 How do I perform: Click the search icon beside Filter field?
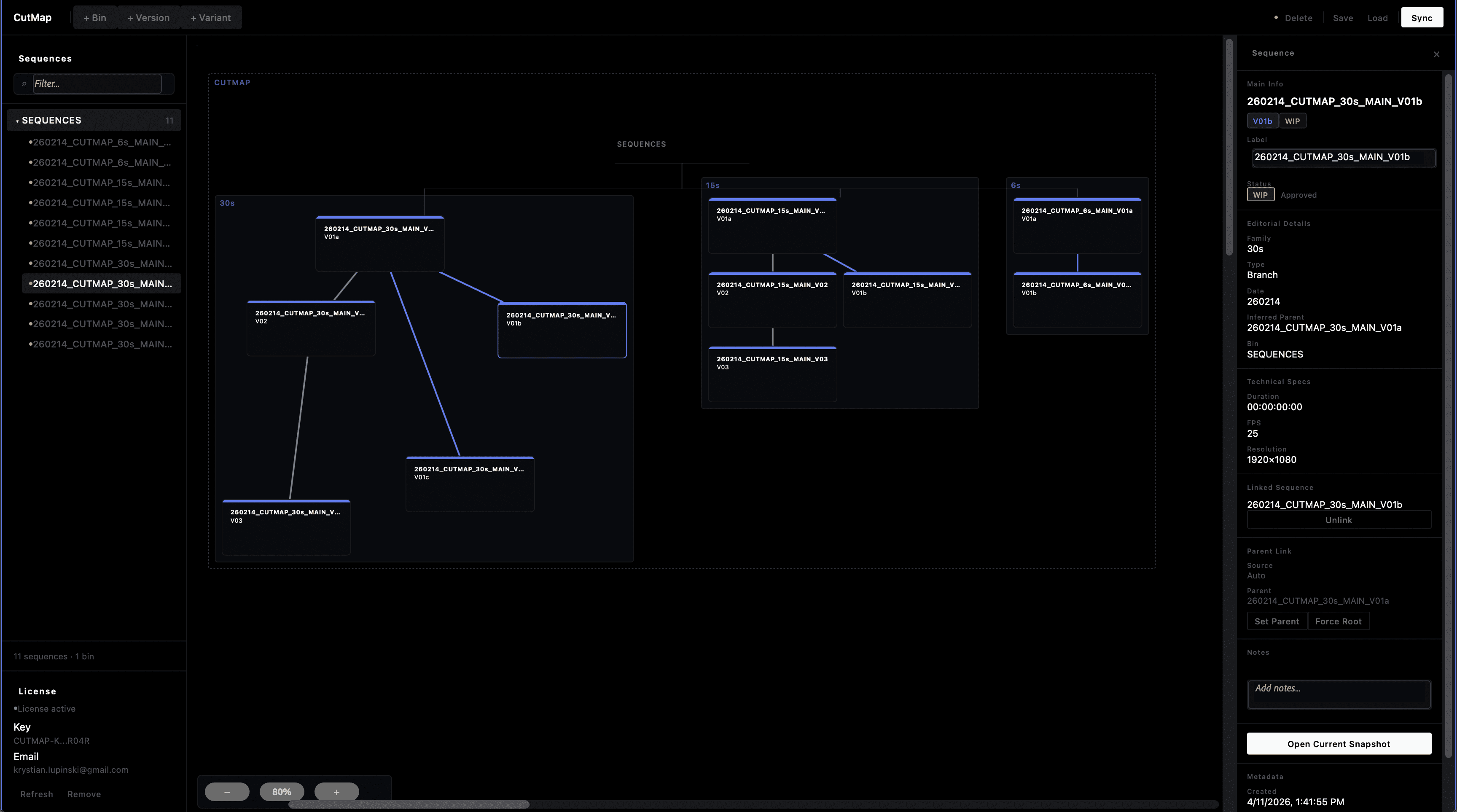pyautogui.click(x=24, y=84)
